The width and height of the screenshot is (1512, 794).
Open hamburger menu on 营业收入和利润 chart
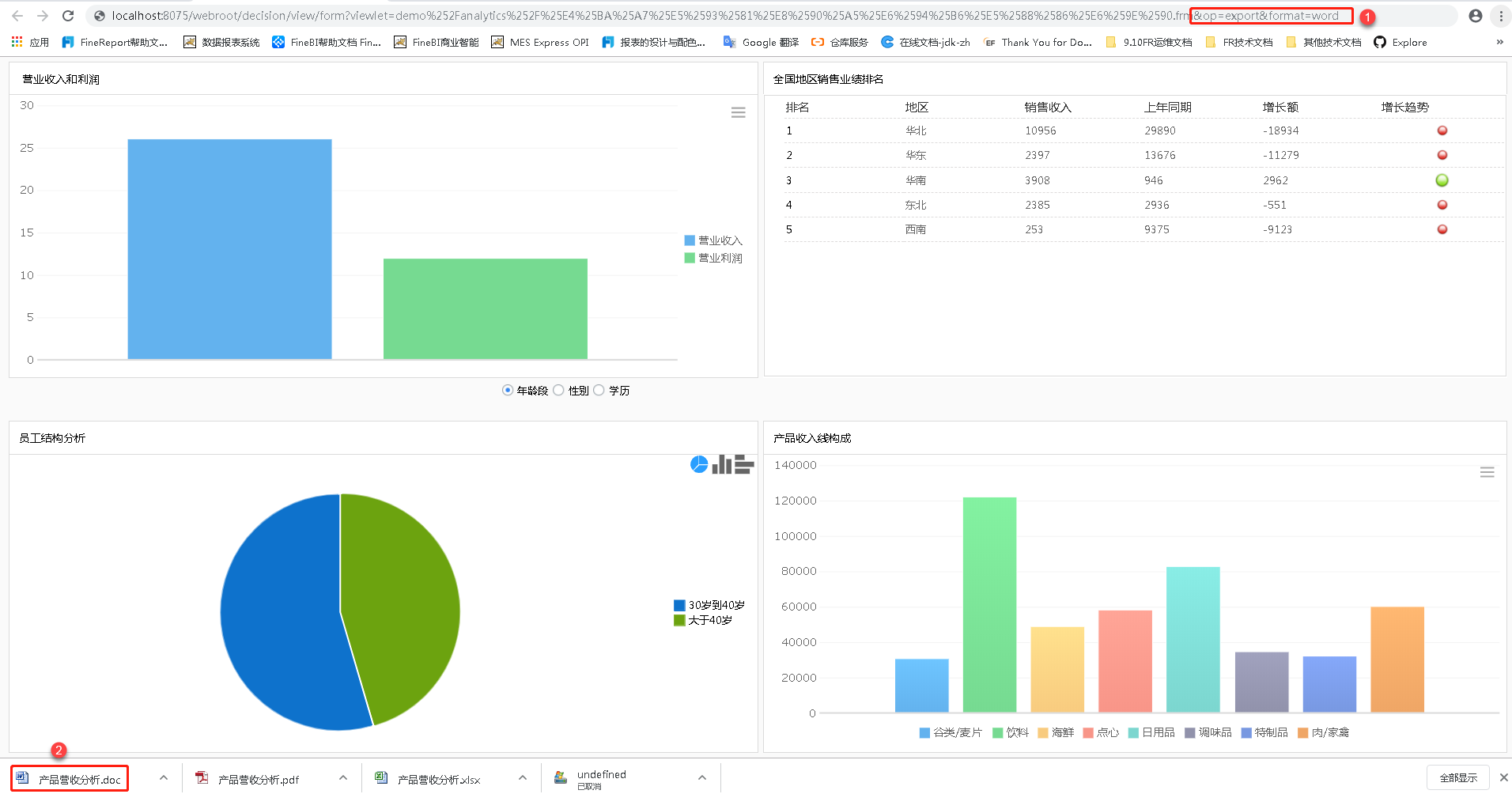(738, 112)
